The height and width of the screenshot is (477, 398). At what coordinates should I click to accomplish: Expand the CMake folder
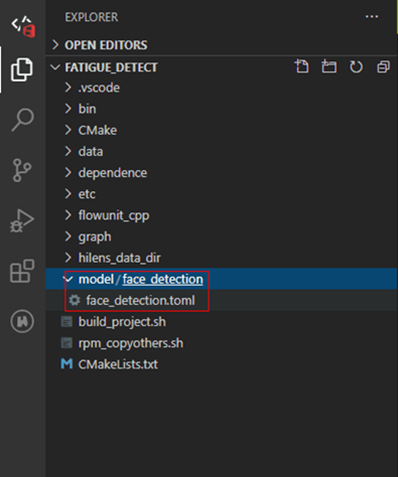pyautogui.click(x=68, y=130)
